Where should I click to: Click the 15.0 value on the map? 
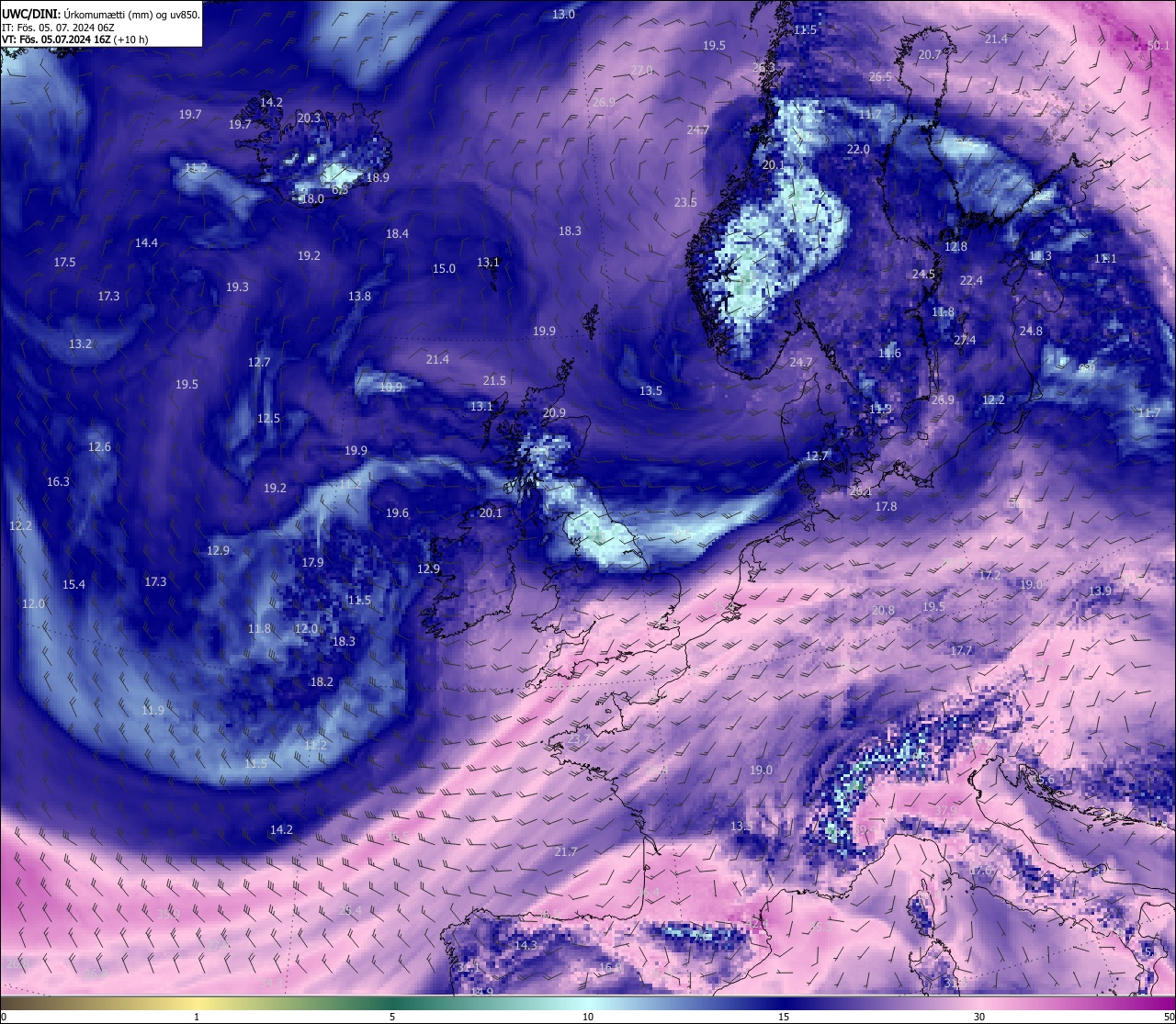click(444, 269)
